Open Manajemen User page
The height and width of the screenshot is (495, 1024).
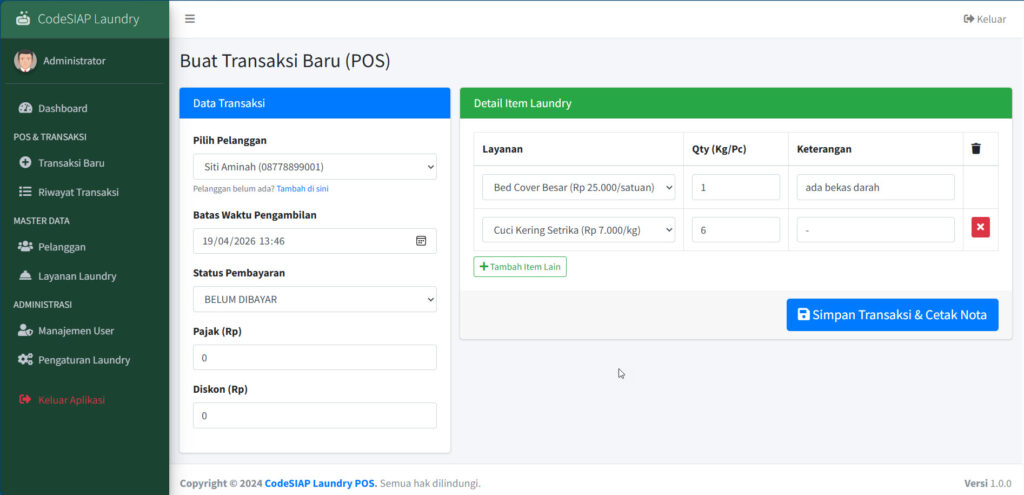pos(76,331)
